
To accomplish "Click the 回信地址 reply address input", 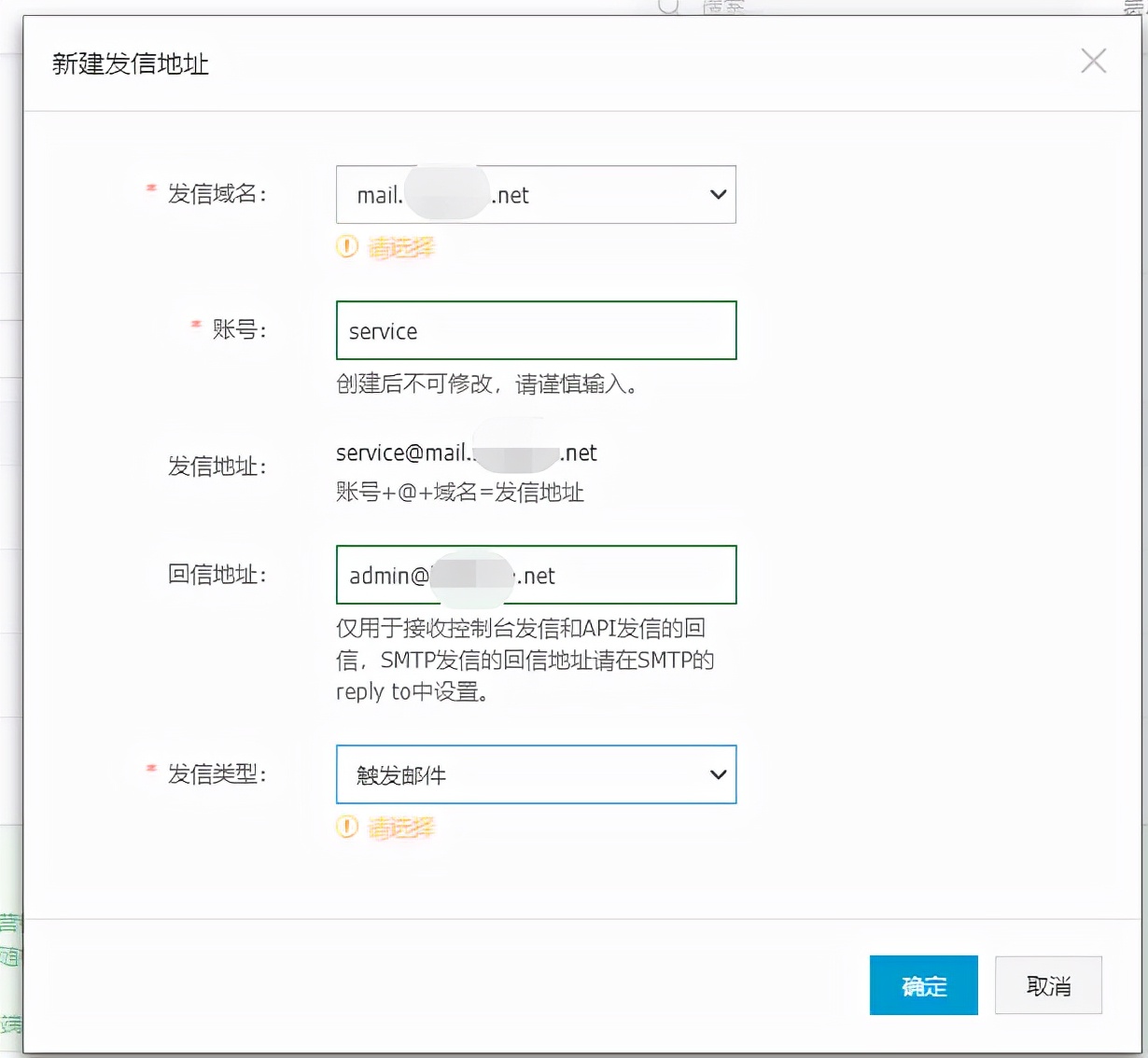I will [536, 575].
